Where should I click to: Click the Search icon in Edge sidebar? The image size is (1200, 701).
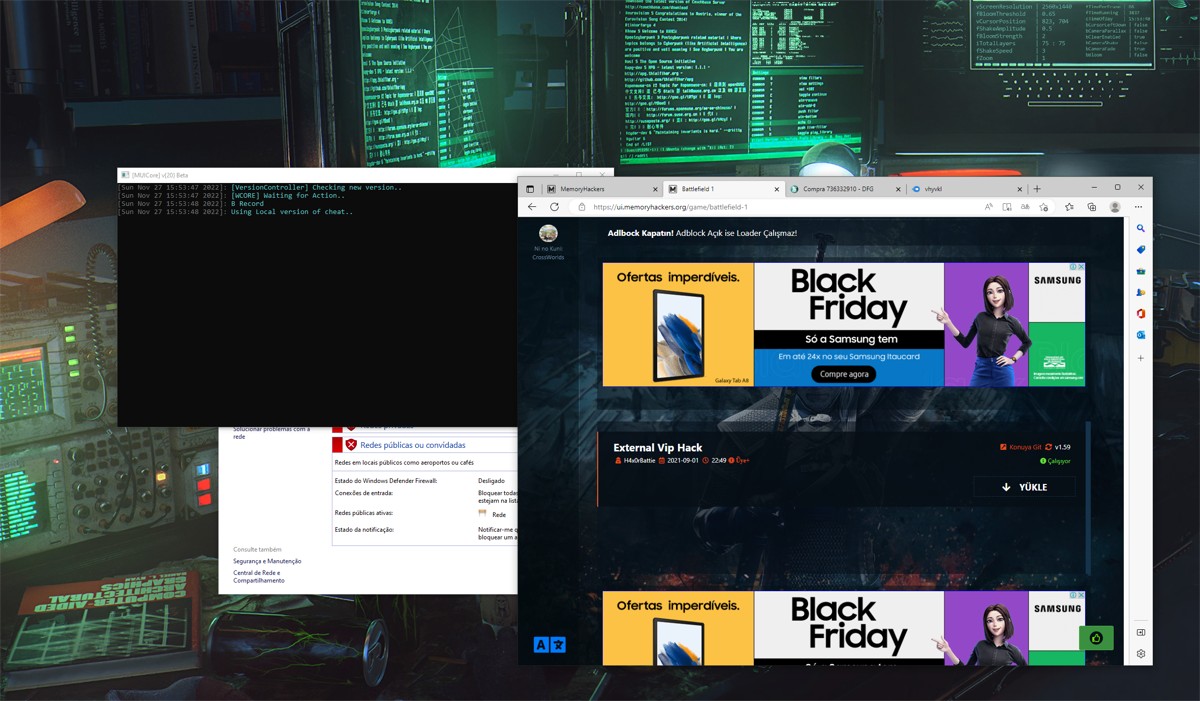[x=1141, y=229]
